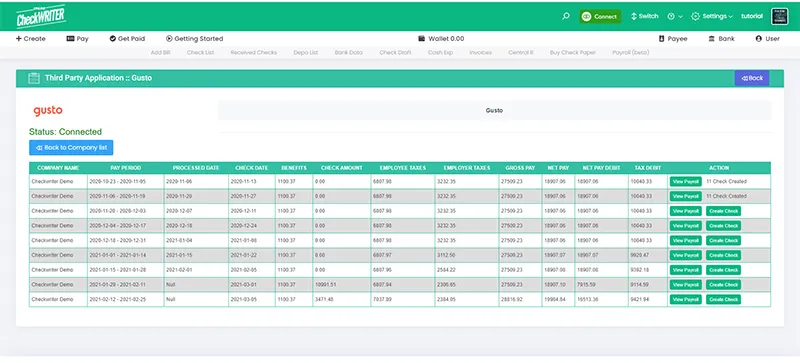
Task: Click the QuickBooks Connect button
Action: pyautogui.click(x=600, y=16)
